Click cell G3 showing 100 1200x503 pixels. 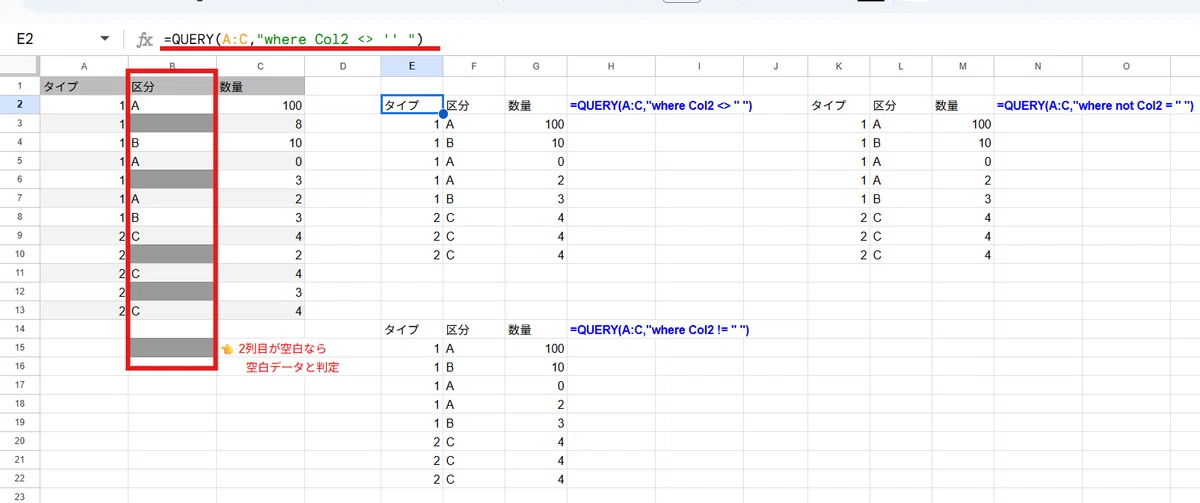(536, 123)
